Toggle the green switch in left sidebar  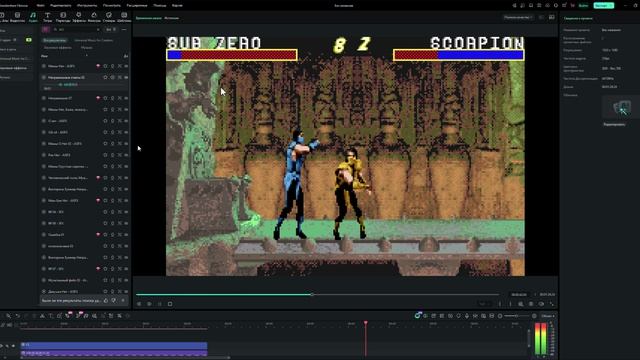(29, 40)
